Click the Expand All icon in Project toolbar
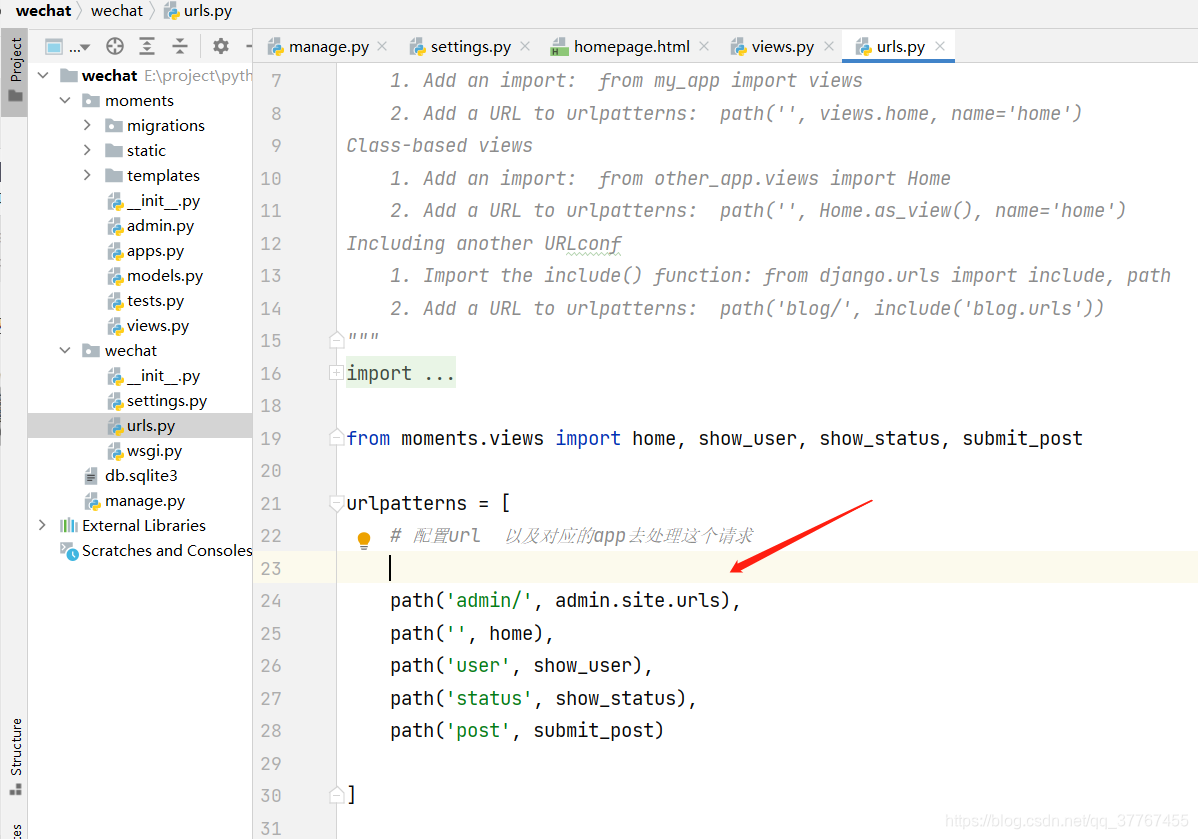Viewport: 1198px width, 839px height. 147,47
